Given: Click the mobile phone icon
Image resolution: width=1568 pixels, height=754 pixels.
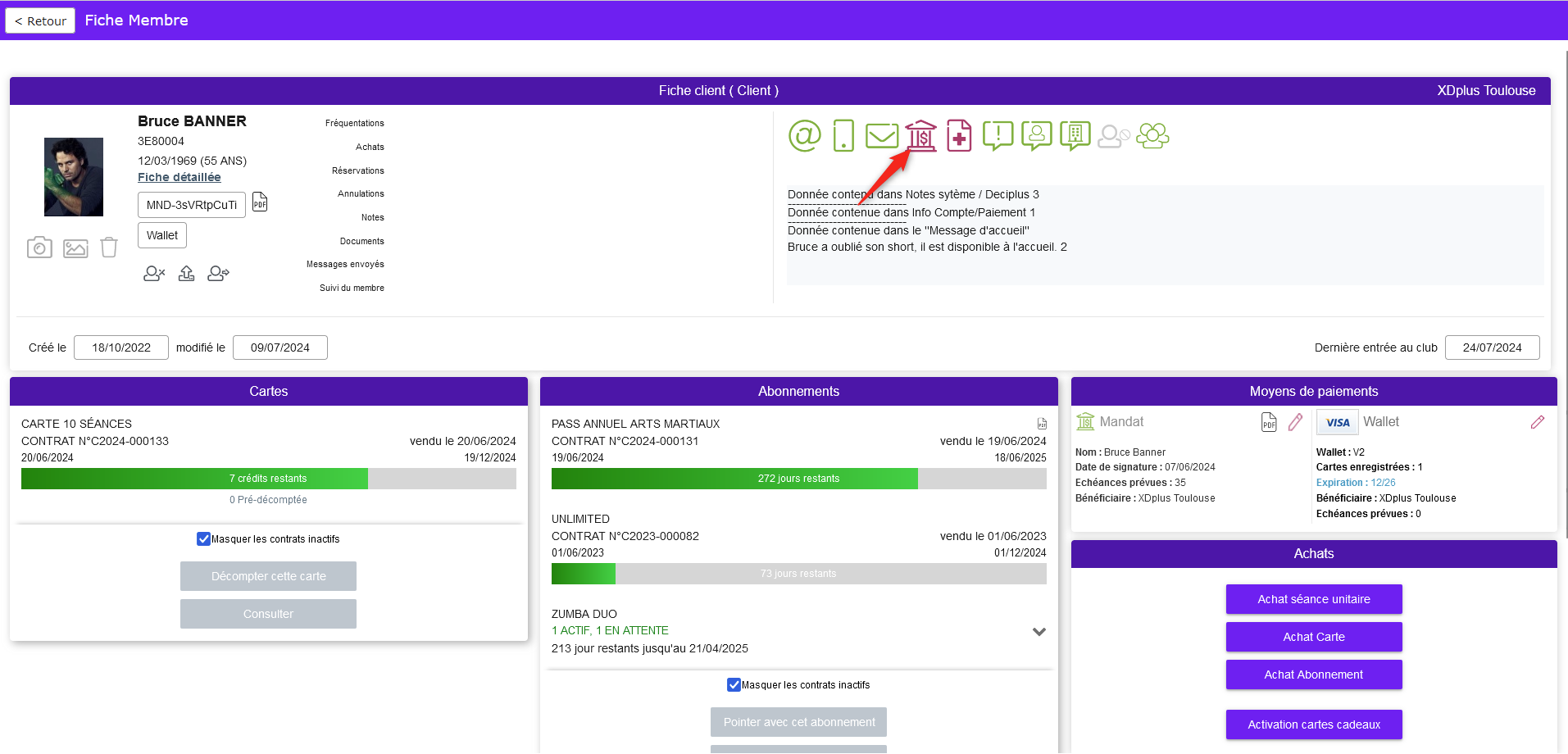Looking at the screenshot, I should click(843, 135).
